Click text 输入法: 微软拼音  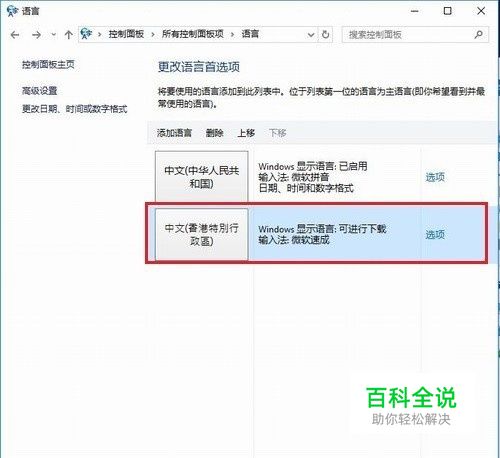pos(294,177)
